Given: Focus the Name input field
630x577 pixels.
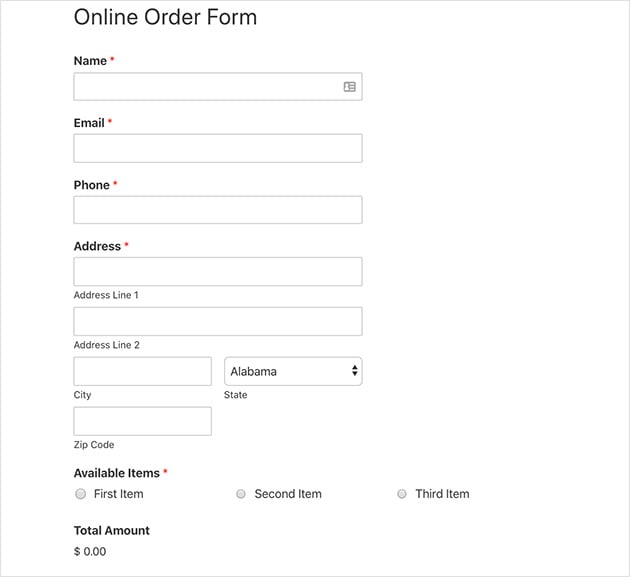Looking at the screenshot, I should pyautogui.click(x=218, y=86).
